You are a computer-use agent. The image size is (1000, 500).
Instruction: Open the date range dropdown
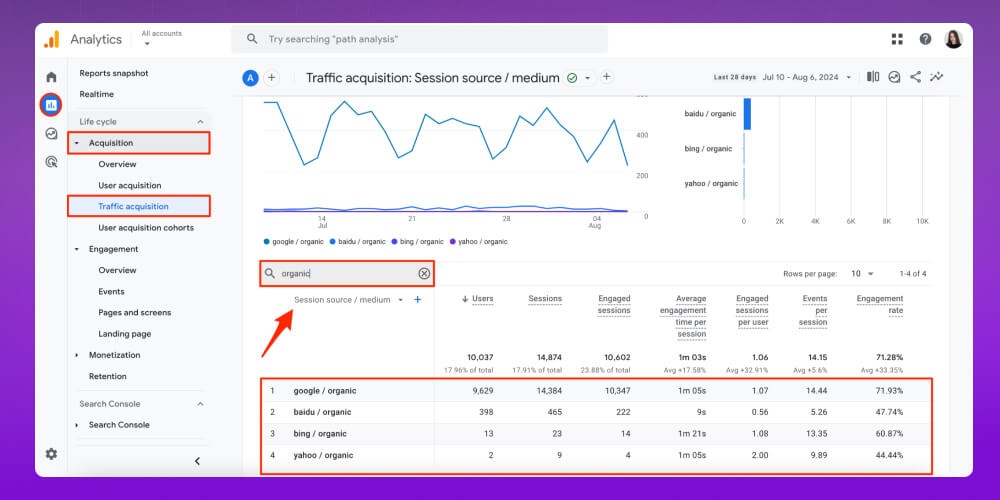click(807, 77)
